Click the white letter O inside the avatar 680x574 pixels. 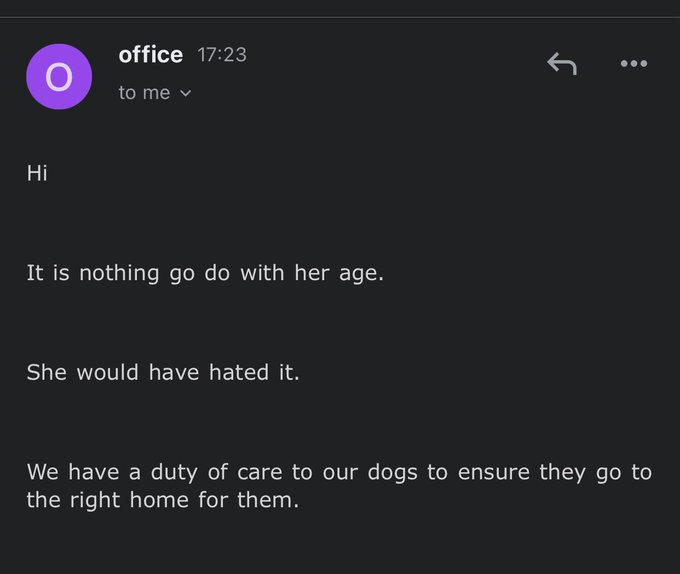59,77
